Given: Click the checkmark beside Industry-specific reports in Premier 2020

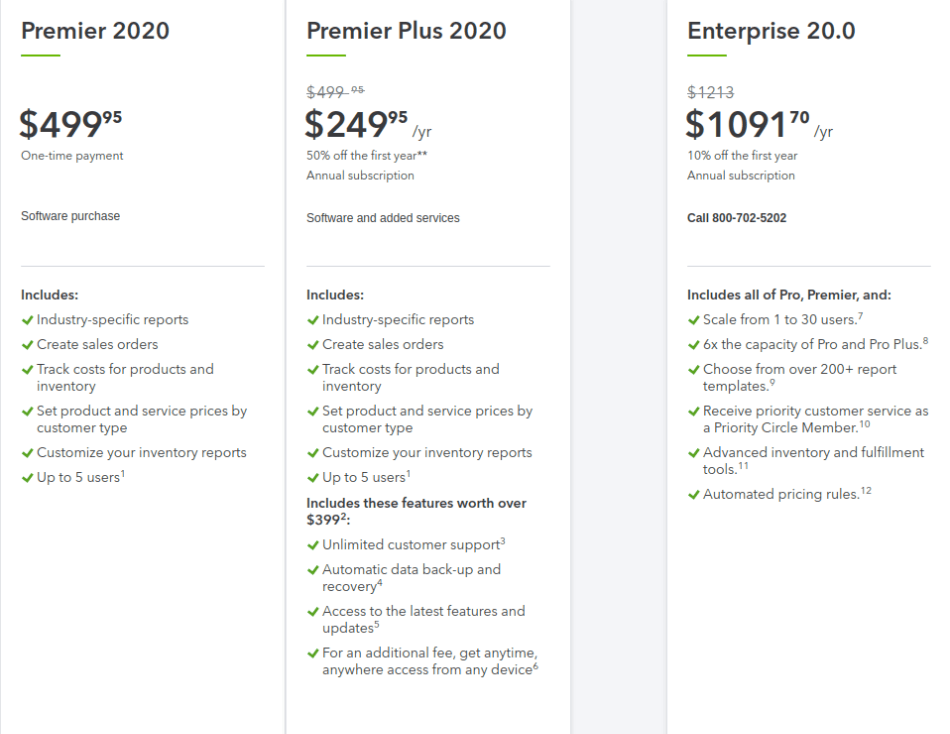Looking at the screenshot, I should tap(27, 320).
